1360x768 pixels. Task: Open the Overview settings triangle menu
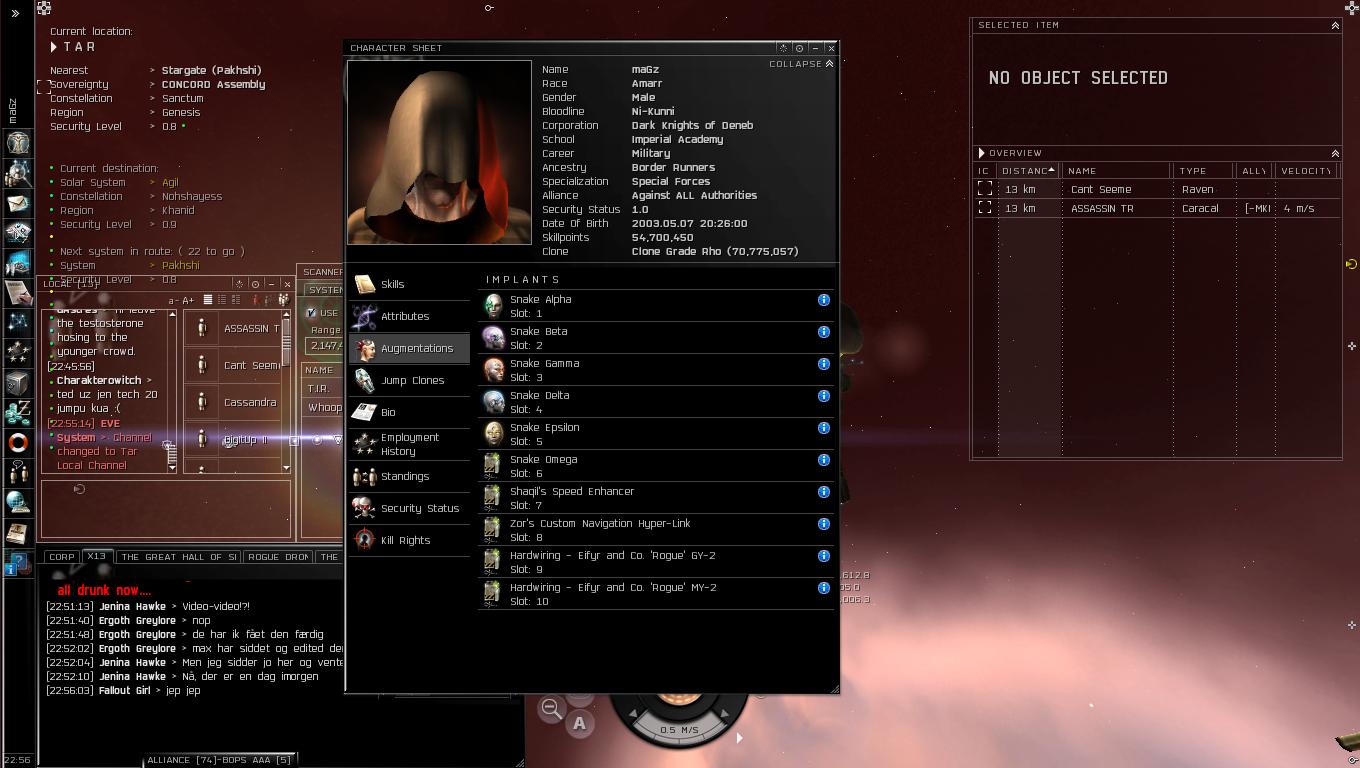982,153
